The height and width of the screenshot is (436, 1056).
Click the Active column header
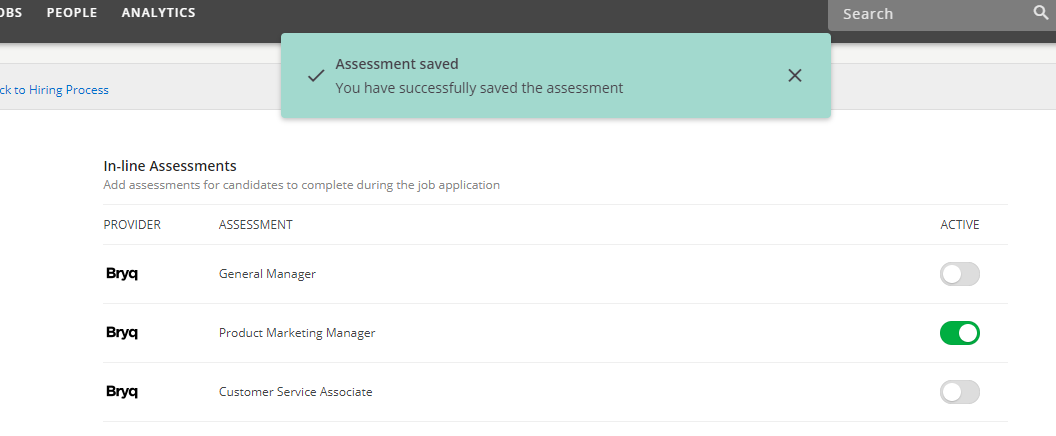959,225
